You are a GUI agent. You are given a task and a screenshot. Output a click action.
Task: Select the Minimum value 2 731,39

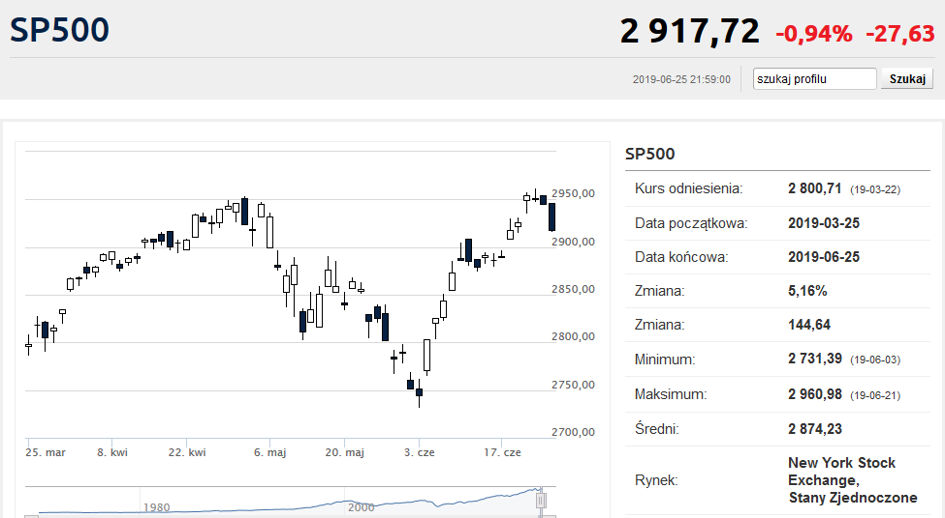point(815,359)
